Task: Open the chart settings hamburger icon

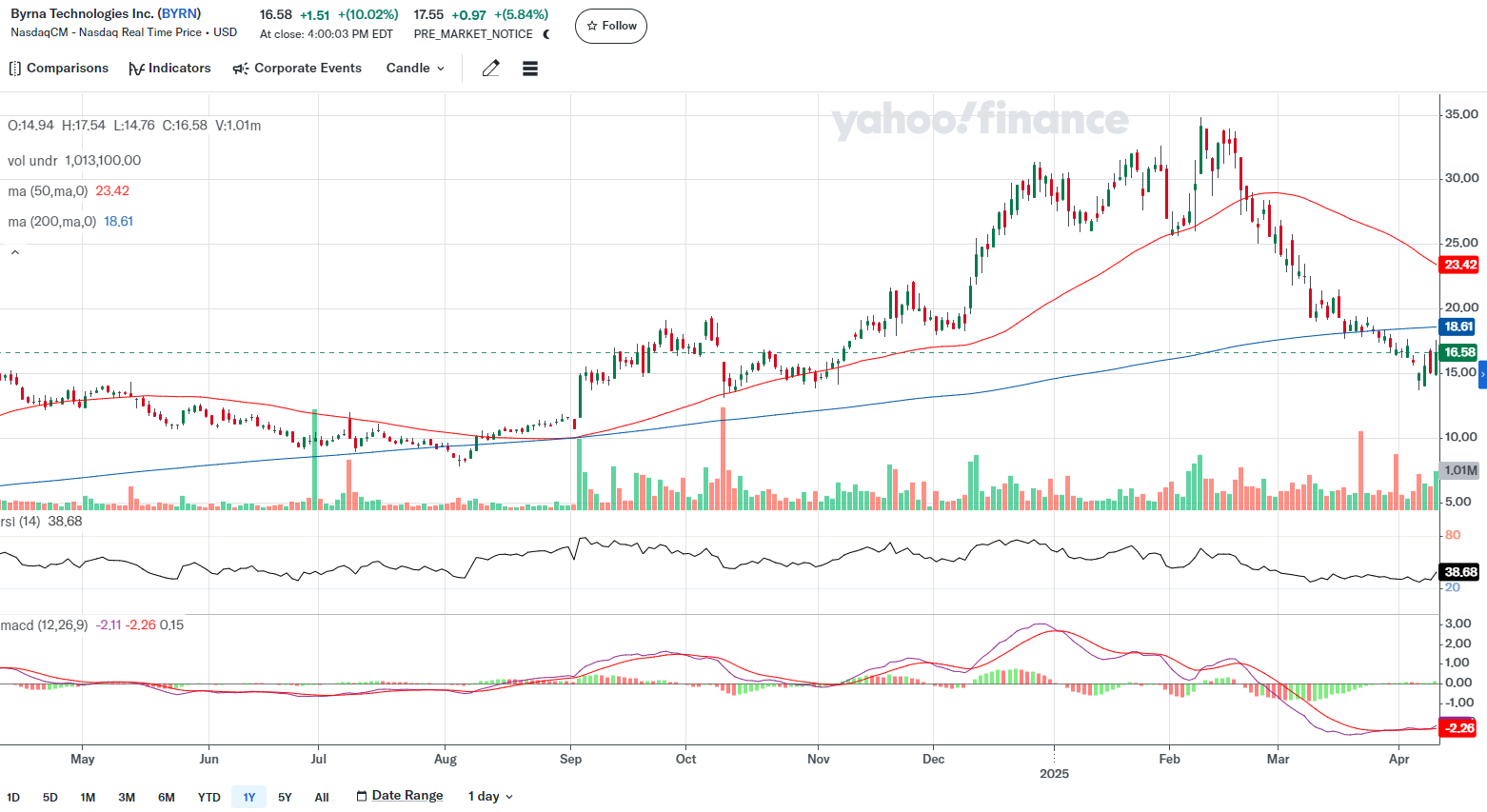Action: (x=530, y=69)
